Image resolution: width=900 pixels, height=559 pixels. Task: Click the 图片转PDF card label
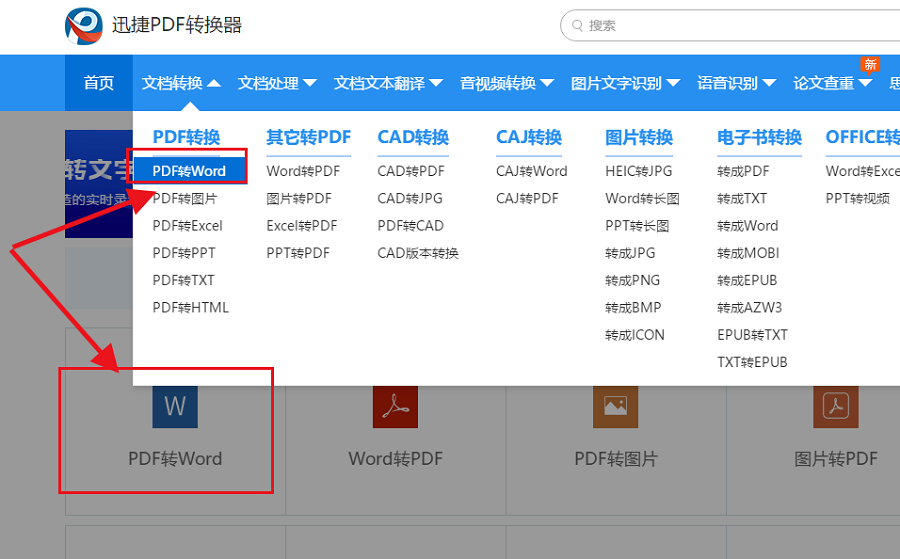click(836, 459)
